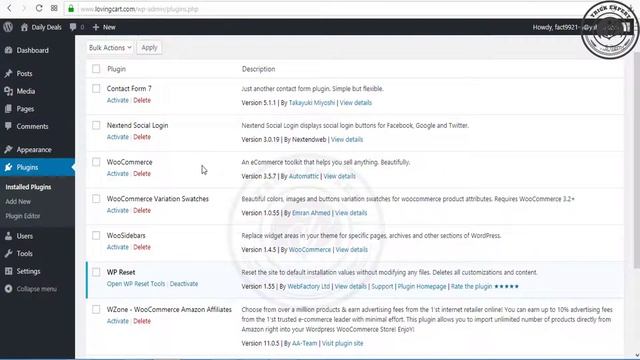The image size is (640, 360).
Task: Deactivate the WP Reset plugin
Action: pos(184,284)
